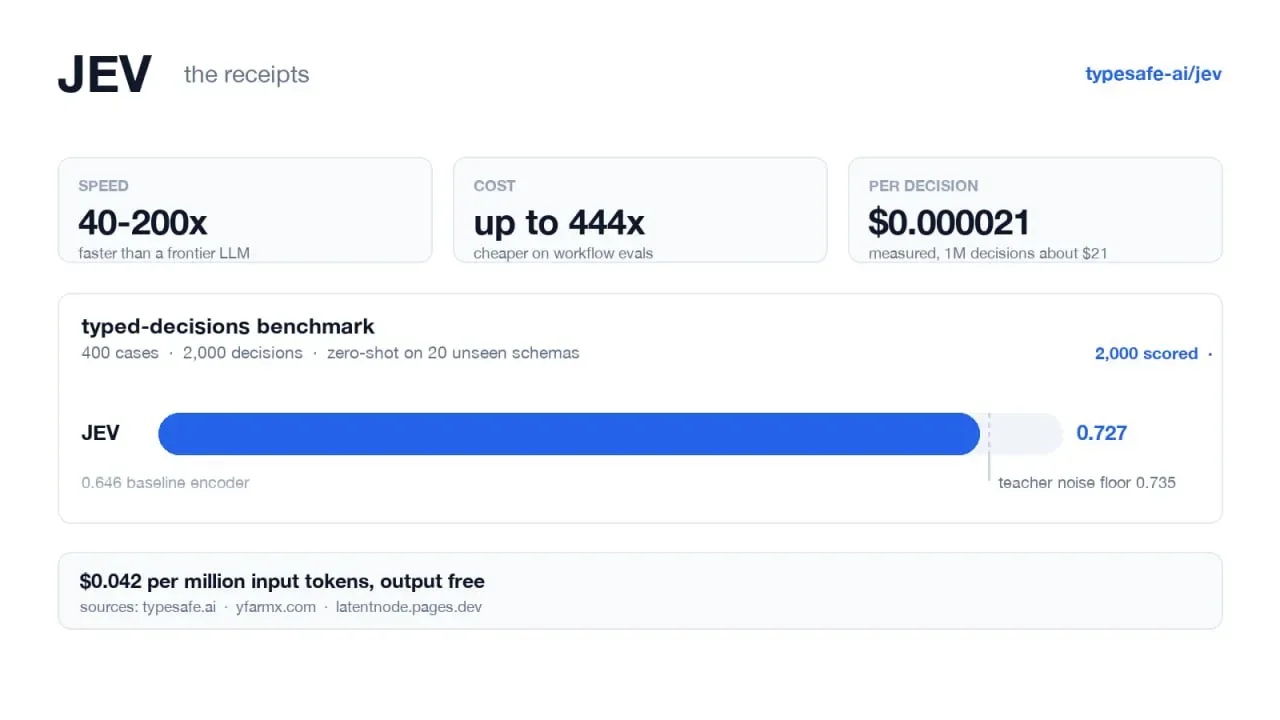Click the 2,000 scored label
This screenshot has width=1280, height=720.
pyautogui.click(x=1146, y=353)
